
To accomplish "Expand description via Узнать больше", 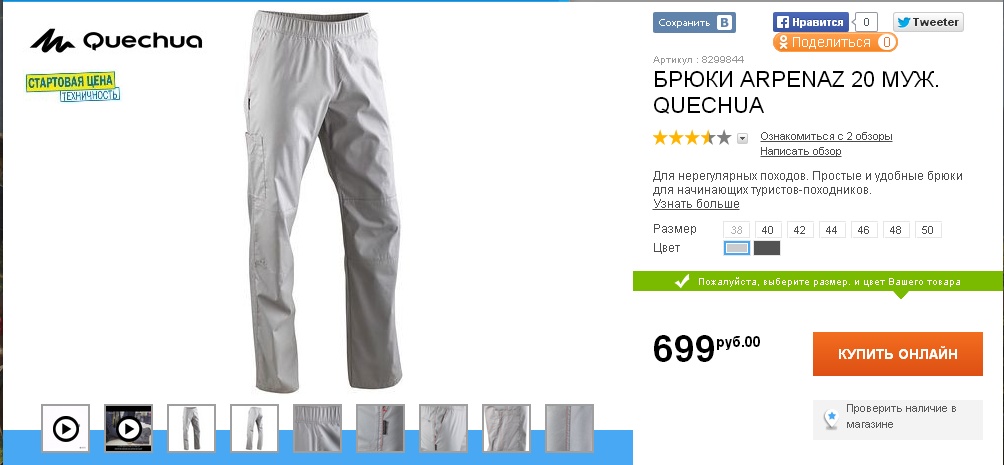I will pos(696,204).
